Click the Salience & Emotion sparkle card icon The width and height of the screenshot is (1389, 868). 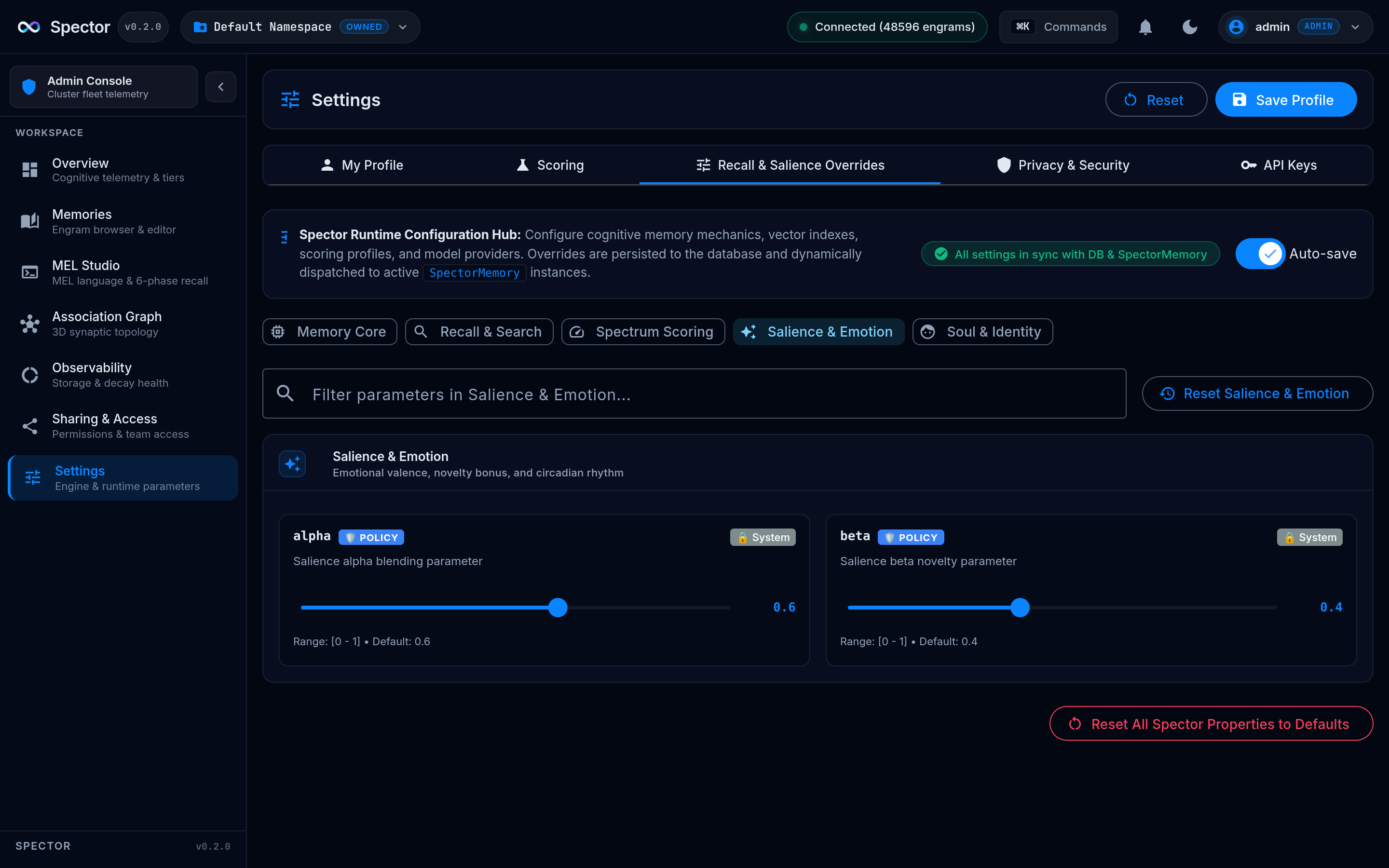[x=292, y=464]
